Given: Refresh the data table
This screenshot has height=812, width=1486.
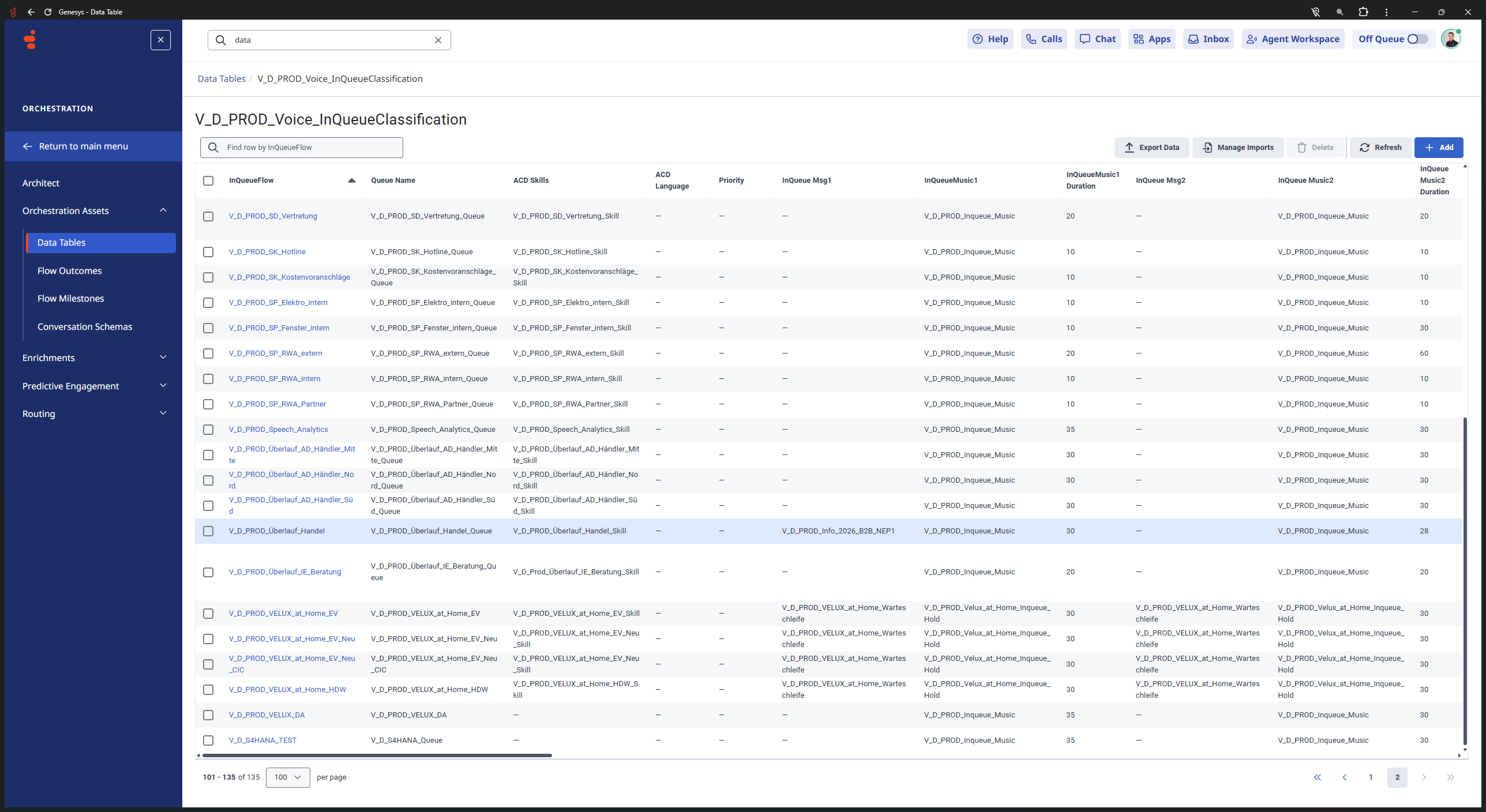Looking at the screenshot, I should (1380, 147).
